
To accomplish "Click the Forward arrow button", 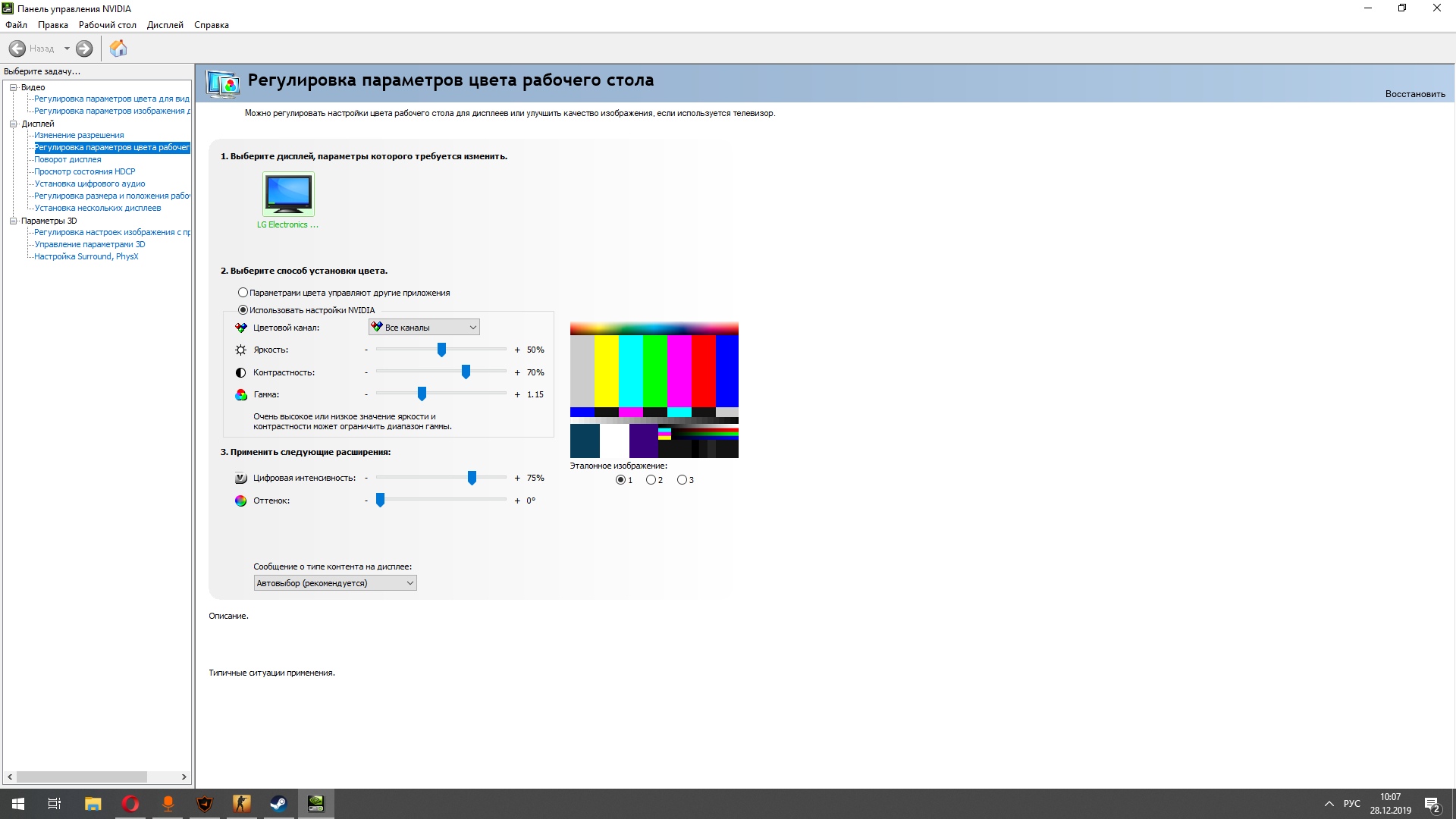I will [84, 49].
